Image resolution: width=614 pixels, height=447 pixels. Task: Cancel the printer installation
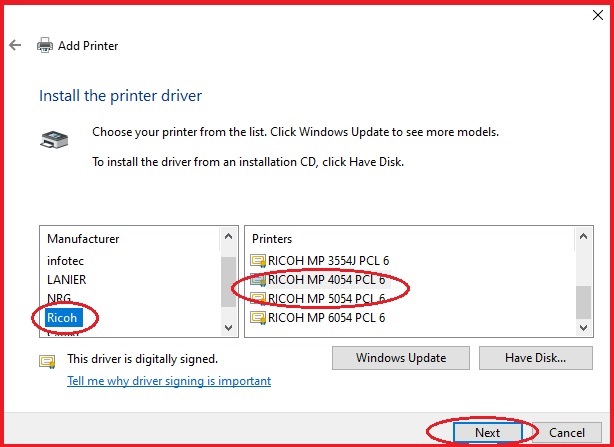pos(567,433)
